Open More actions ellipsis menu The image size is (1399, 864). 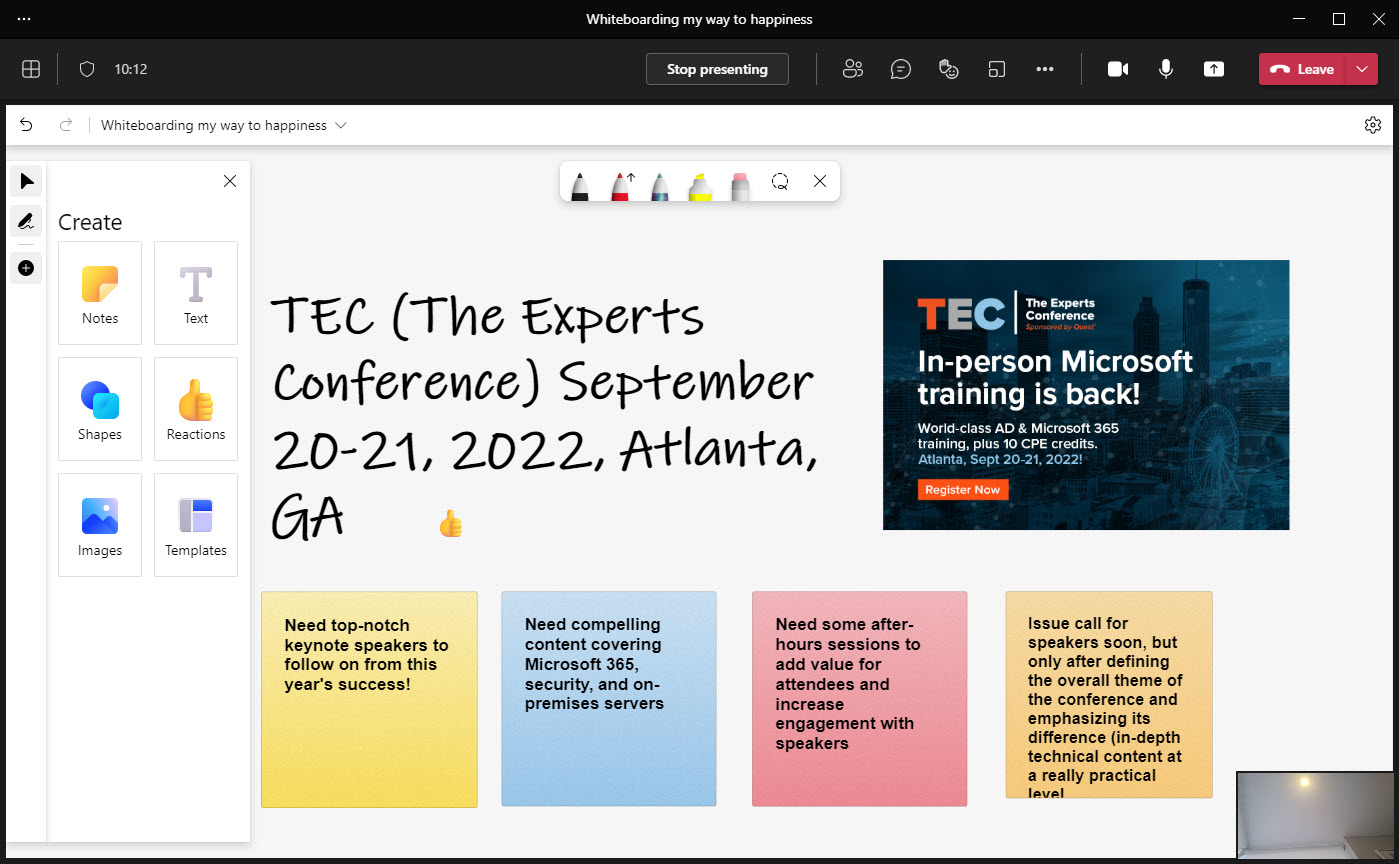coord(1045,69)
